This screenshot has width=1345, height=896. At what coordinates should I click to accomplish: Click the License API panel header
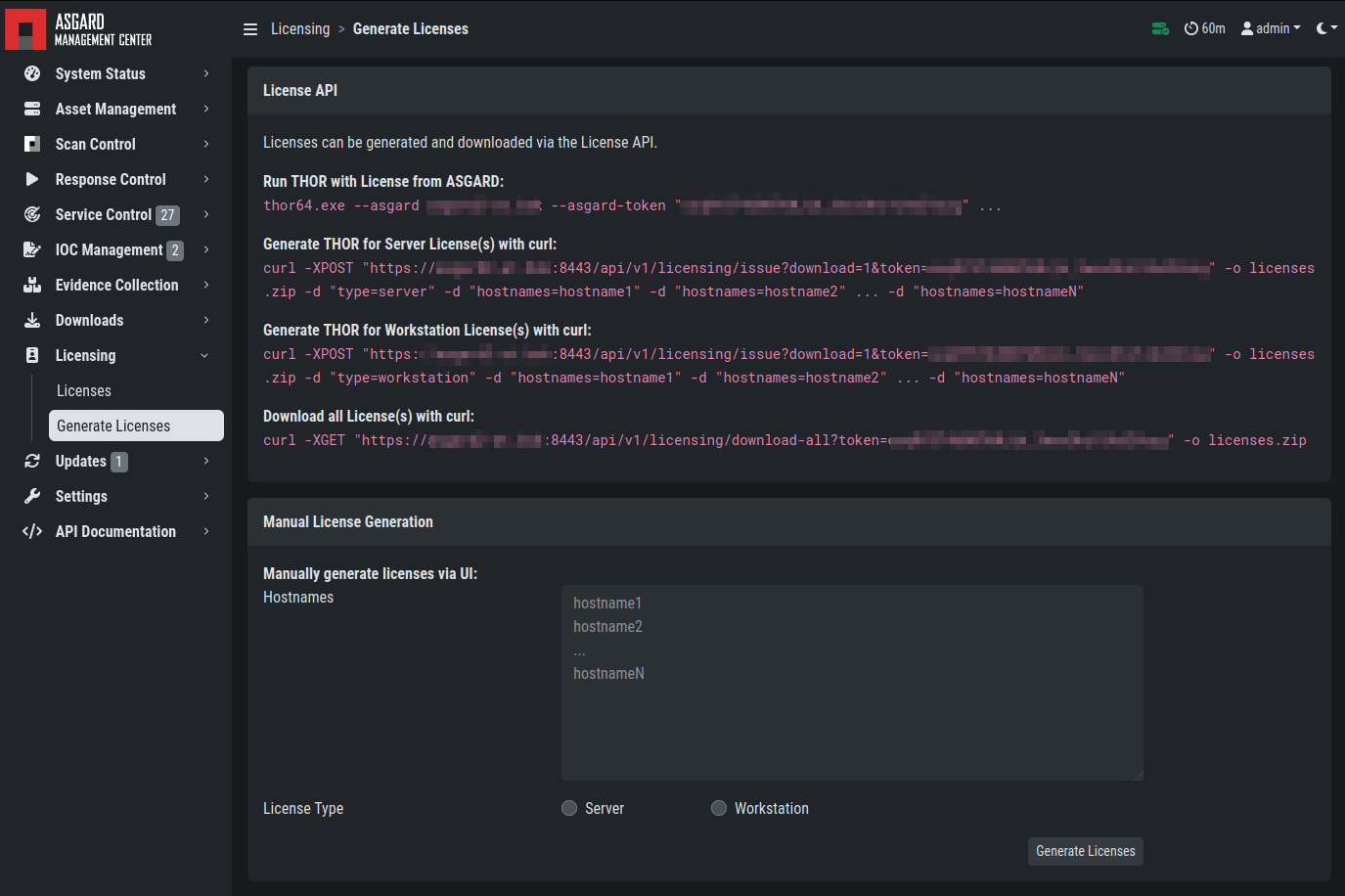coord(789,90)
